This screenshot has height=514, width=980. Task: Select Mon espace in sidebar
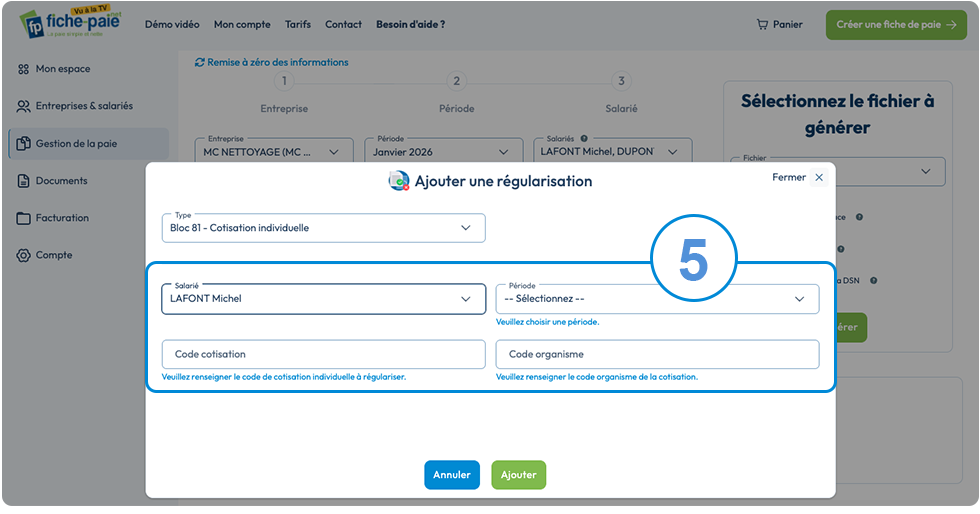pyautogui.click(x=63, y=69)
